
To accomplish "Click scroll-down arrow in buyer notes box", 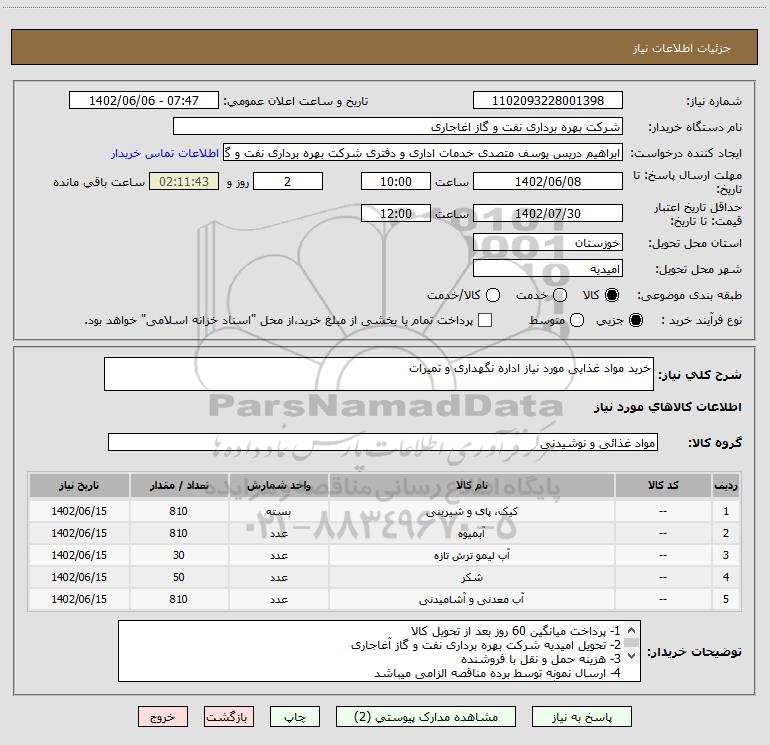I will point(632,656).
